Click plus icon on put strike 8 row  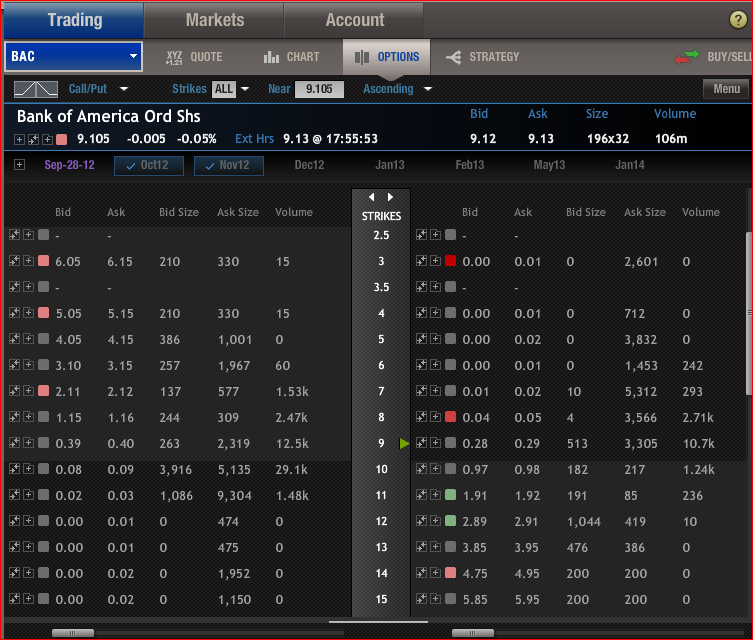[x=436, y=416]
